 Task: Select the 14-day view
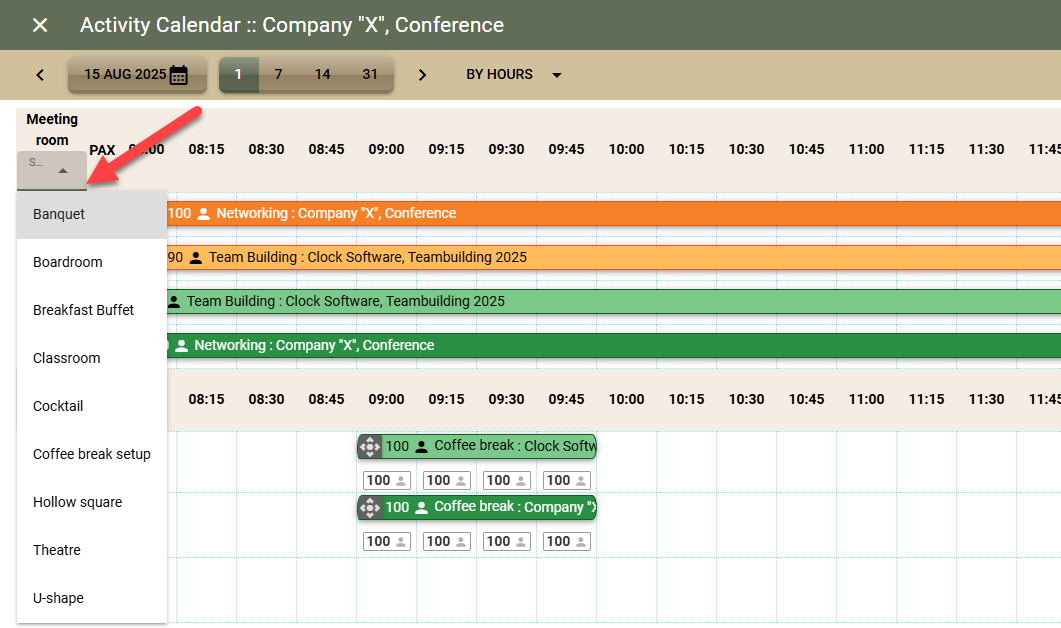pos(323,74)
